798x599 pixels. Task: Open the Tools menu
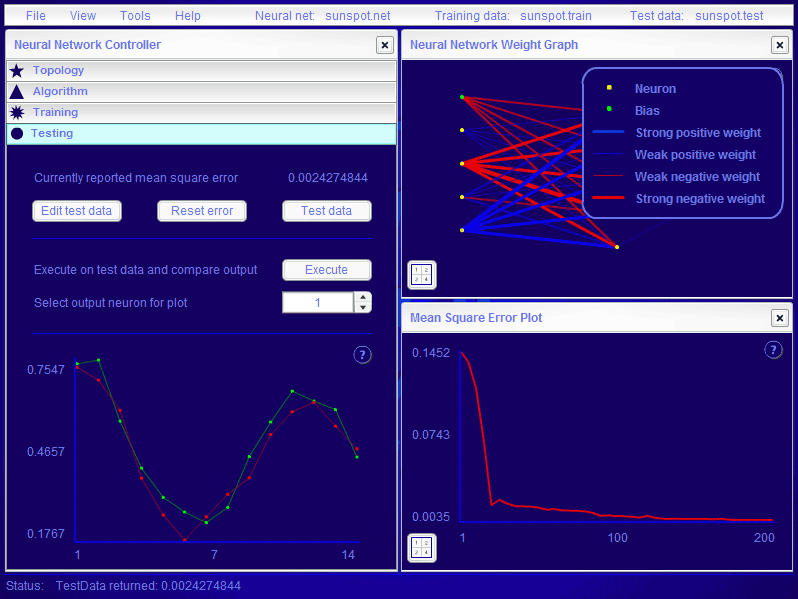135,16
